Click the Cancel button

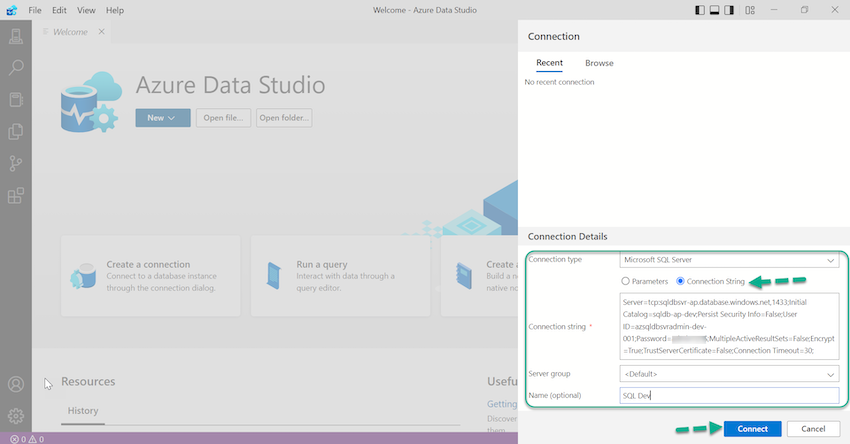[x=812, y=428]
